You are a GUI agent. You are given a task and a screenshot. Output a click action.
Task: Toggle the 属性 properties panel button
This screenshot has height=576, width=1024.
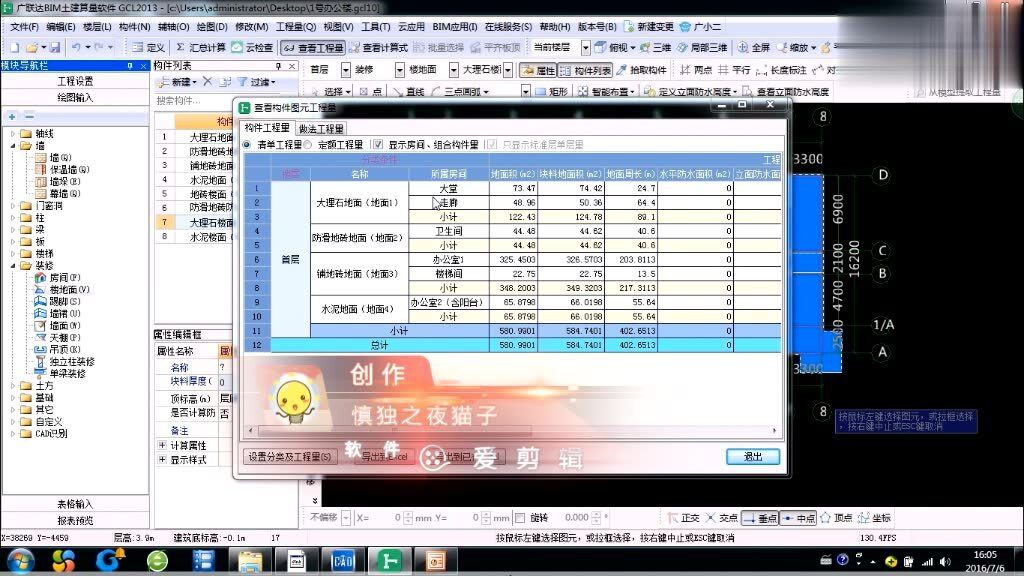coord(538,70)
